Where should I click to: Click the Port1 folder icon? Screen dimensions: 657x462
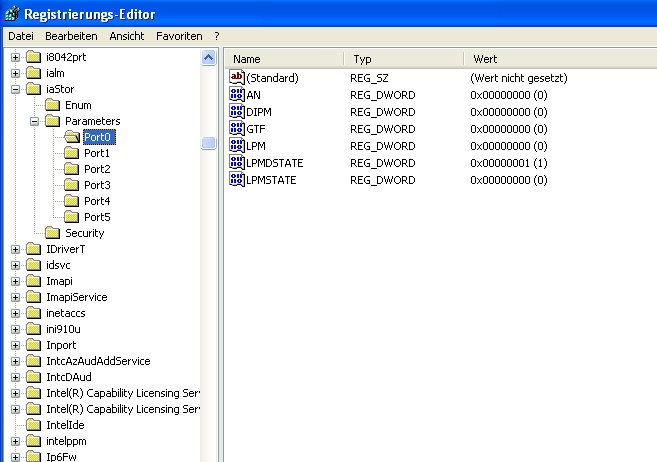tap(71, 153)
